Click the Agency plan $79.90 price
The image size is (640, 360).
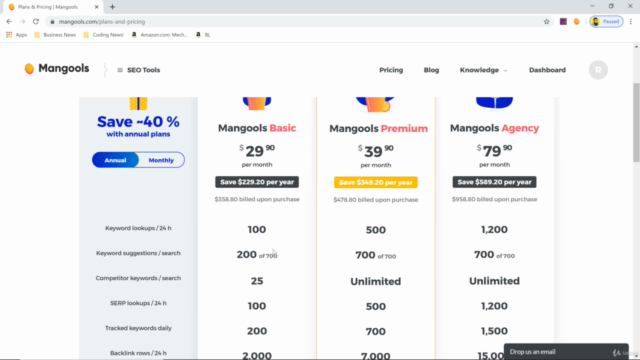(x=494, y=151)
